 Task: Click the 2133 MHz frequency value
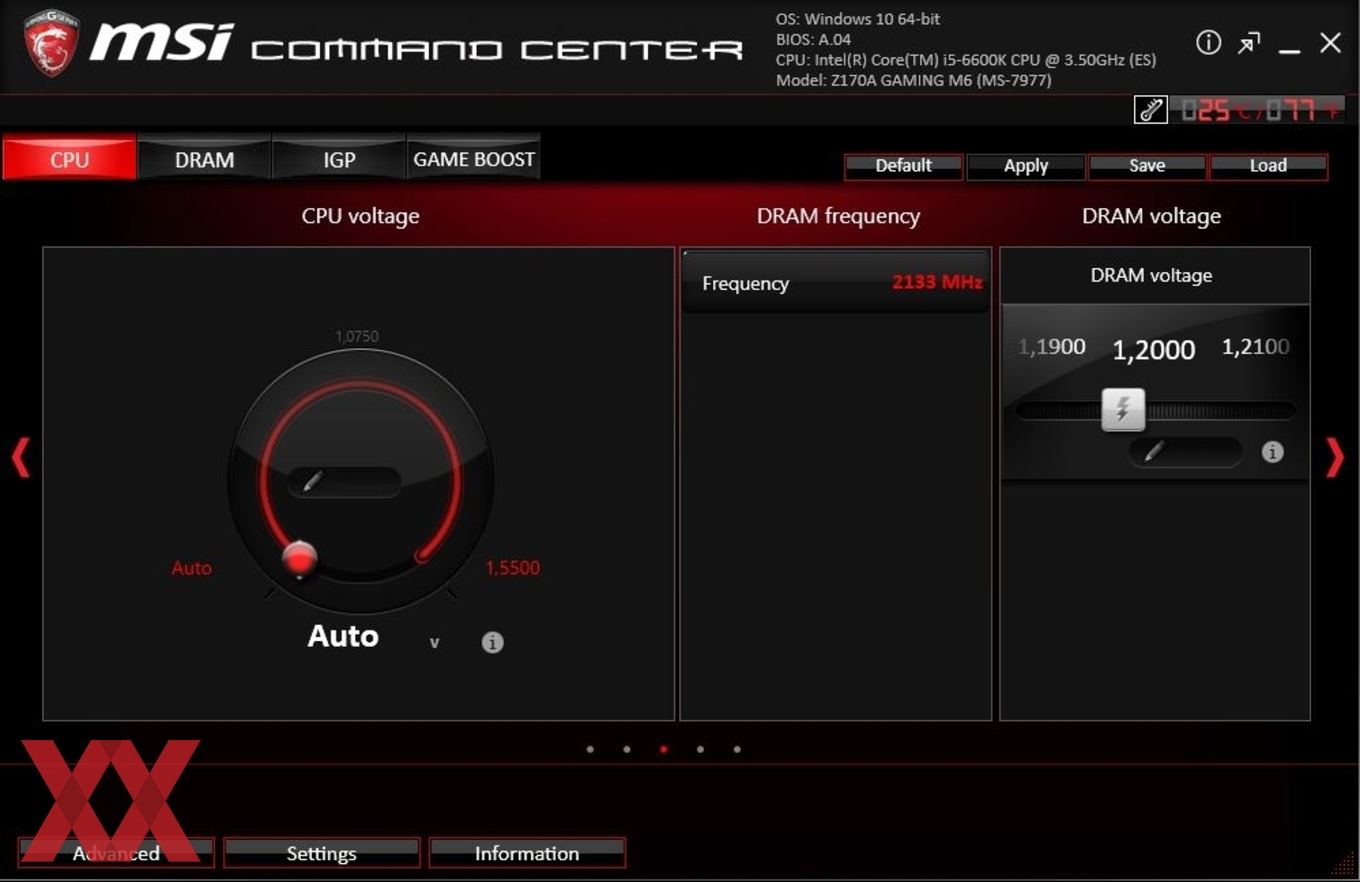(937, 282)
